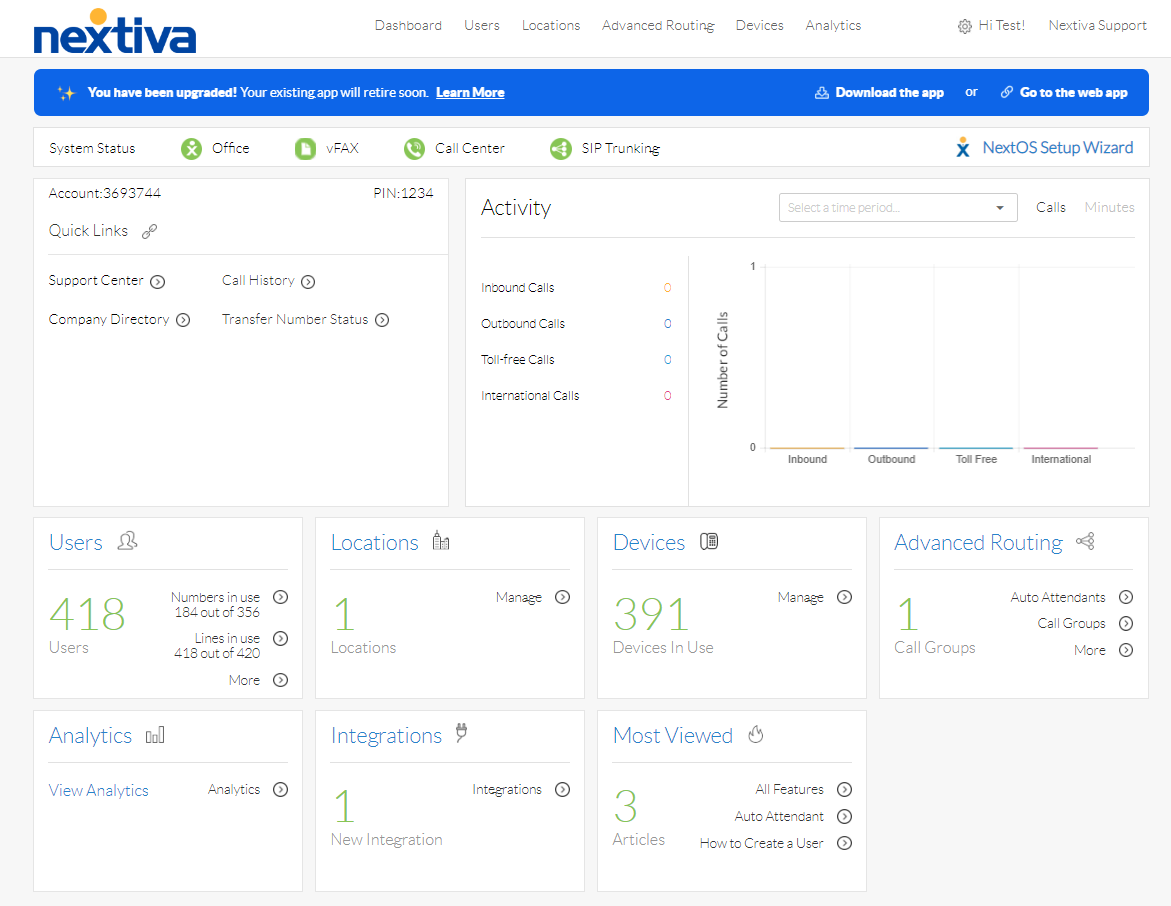Click Download the app in the banner
The image size is (1171, 906).
889,93
